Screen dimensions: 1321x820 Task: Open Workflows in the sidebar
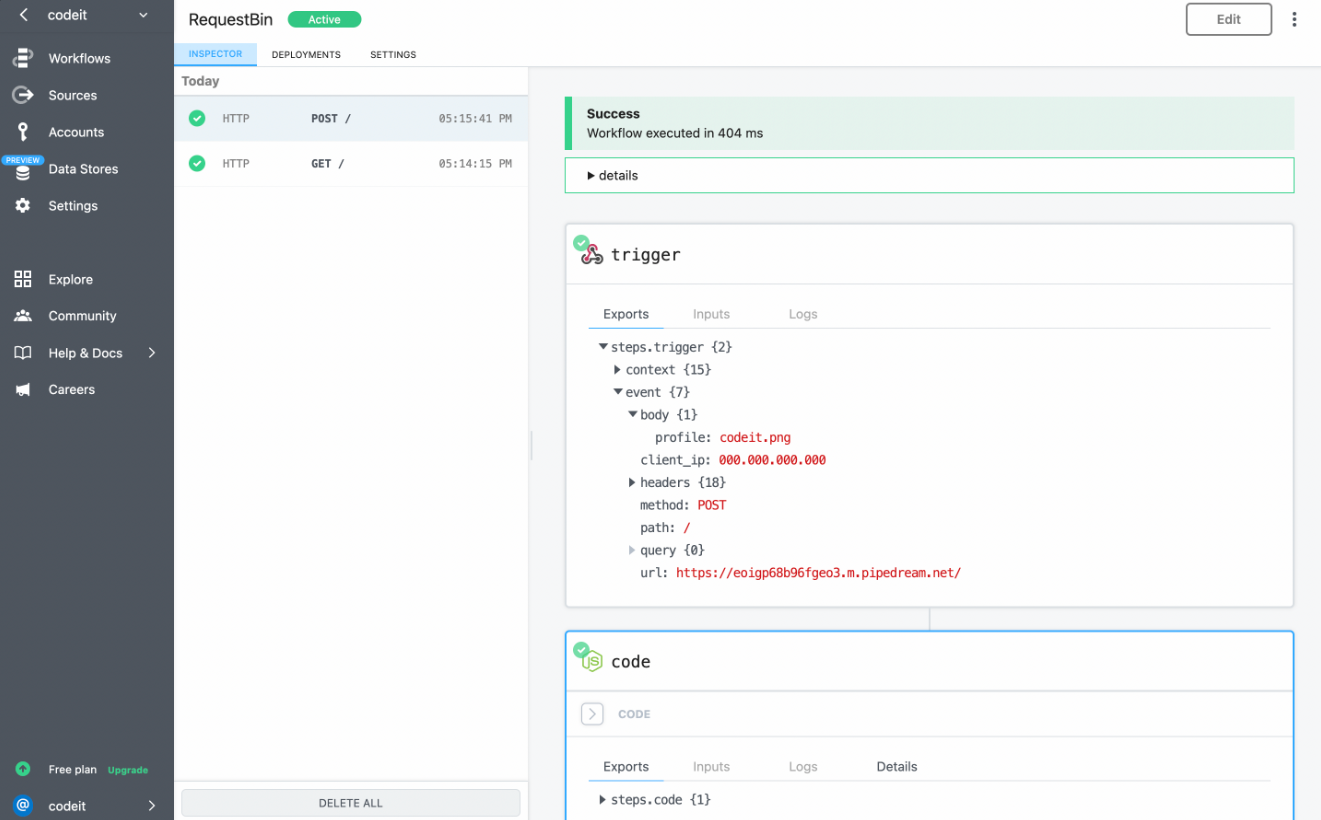click(x=80, y=58)
